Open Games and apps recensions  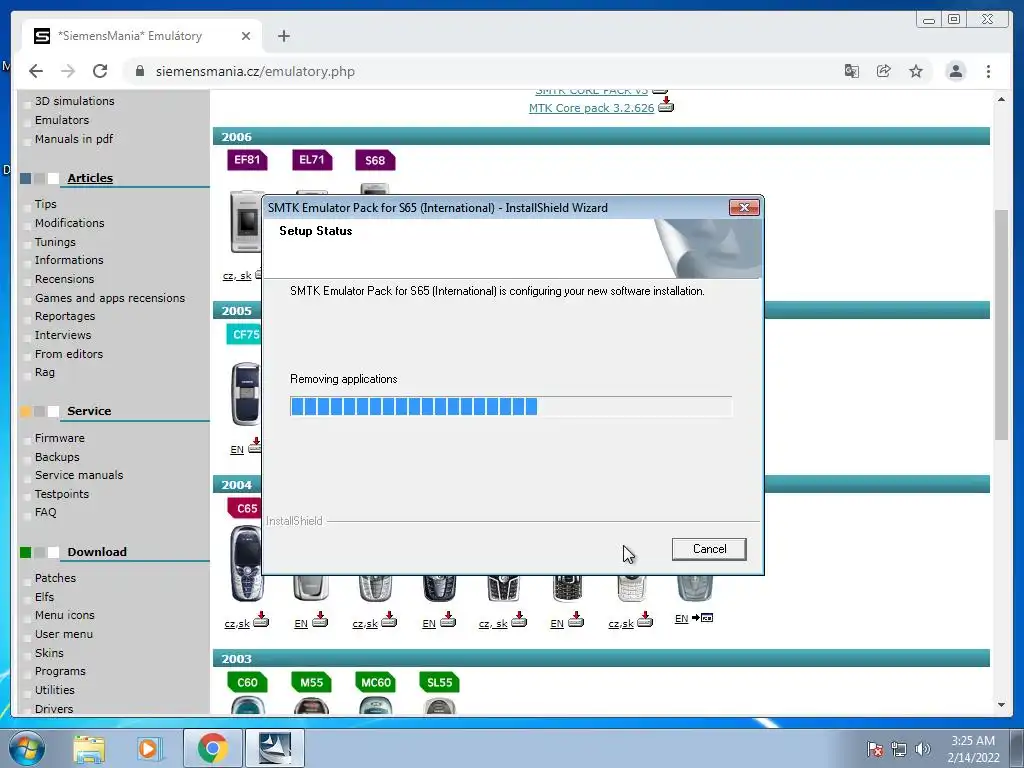110,298
